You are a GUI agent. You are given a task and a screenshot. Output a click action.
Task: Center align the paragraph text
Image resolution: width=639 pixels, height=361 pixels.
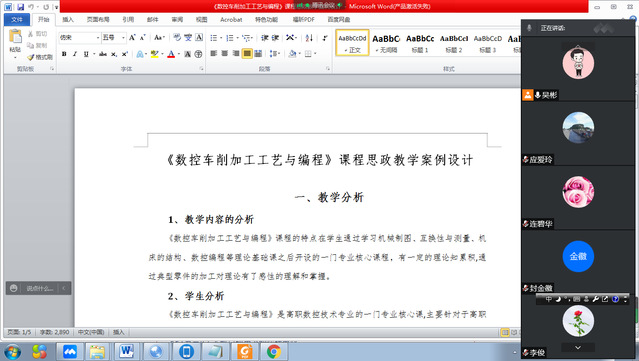(225, 53)
